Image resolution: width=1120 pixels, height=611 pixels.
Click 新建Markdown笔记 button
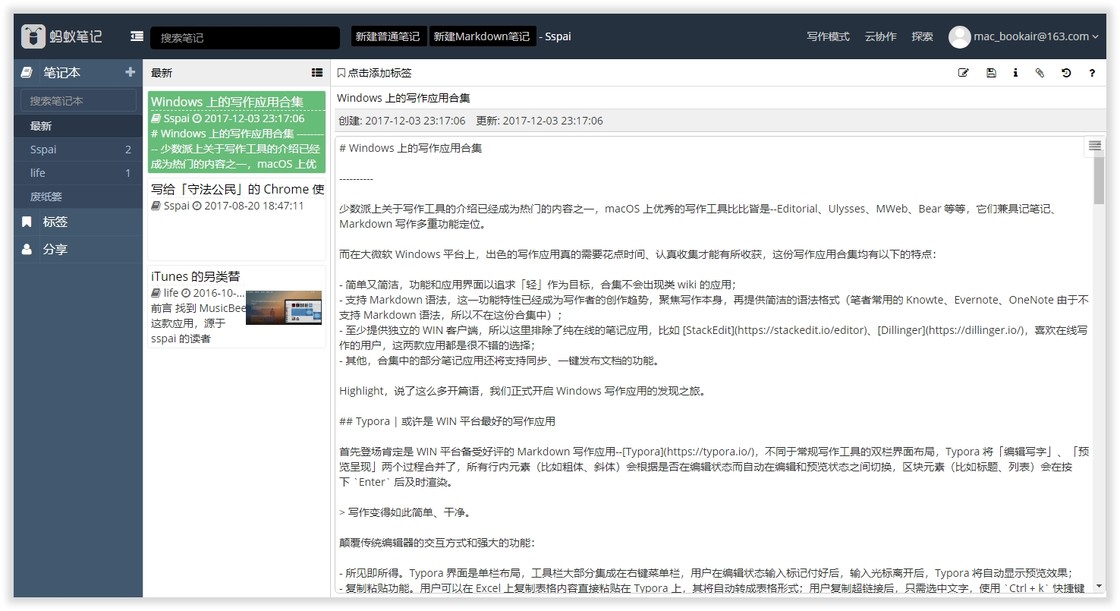(481, 36)
